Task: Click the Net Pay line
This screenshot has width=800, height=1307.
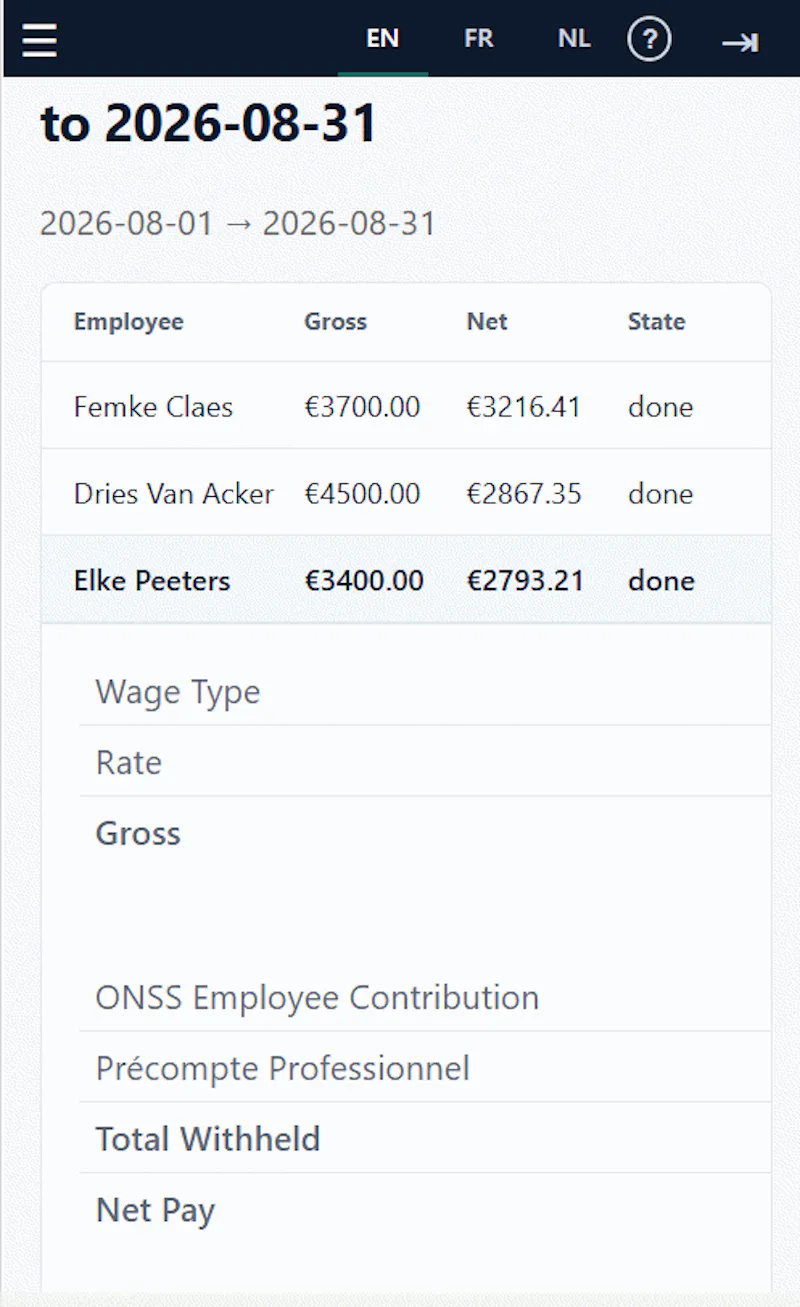Action: [425, 1210]
